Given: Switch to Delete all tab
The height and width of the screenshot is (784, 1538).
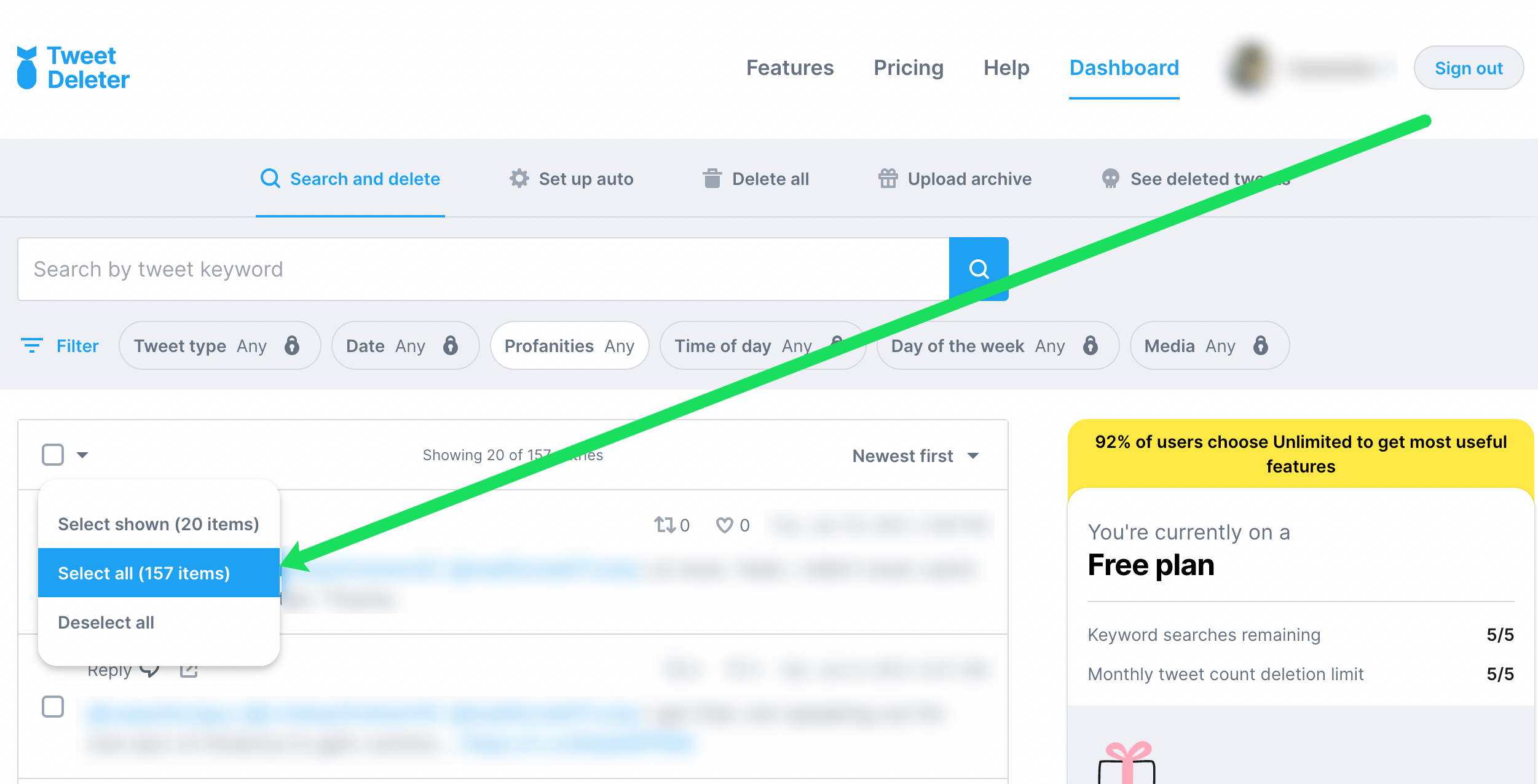Looking at the screenshot, I should [x=755, y=179].
